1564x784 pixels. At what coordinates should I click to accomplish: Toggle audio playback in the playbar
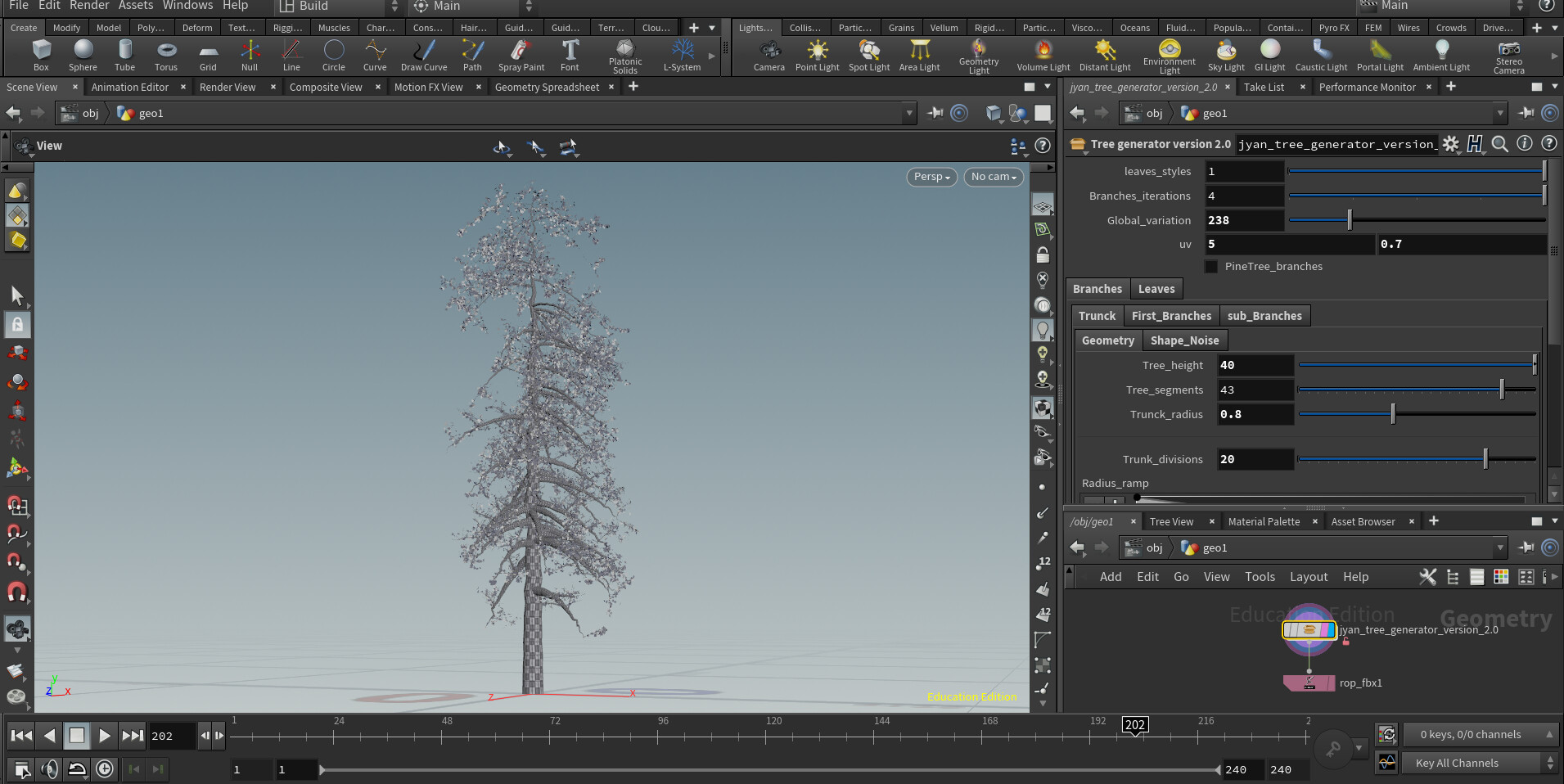(x=49, y=769)
